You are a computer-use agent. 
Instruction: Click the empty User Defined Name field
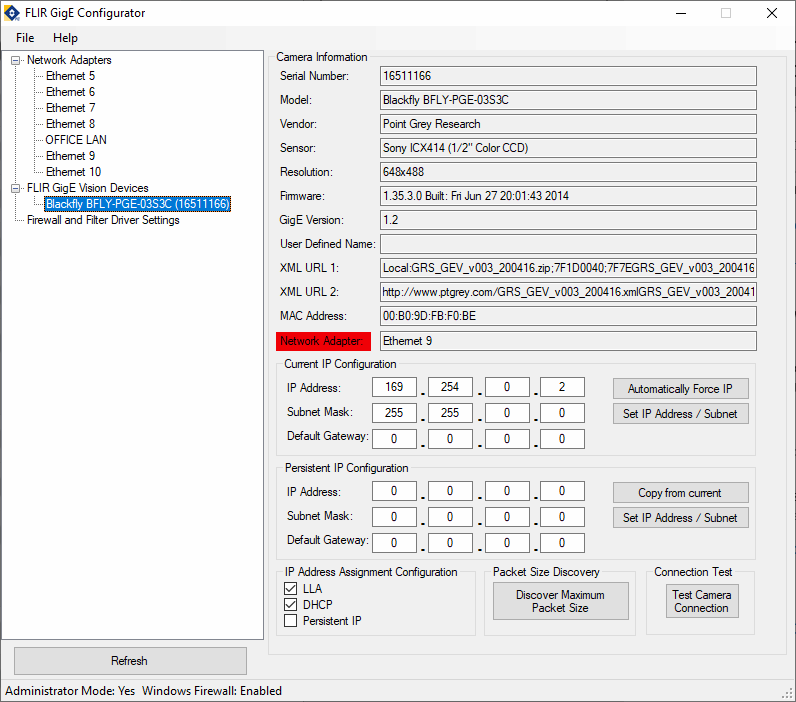pyautogui.click(x=568, y=244)
